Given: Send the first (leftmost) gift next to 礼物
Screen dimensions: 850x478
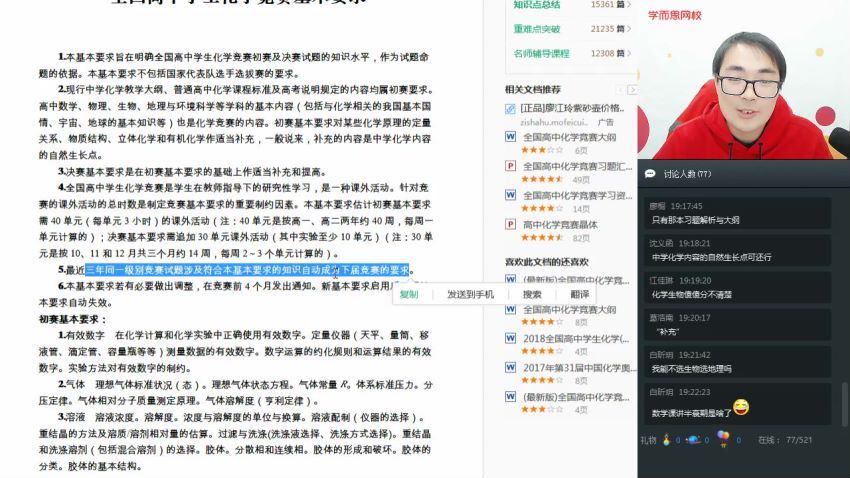Looking at the screenshot, I should point(666,440).
